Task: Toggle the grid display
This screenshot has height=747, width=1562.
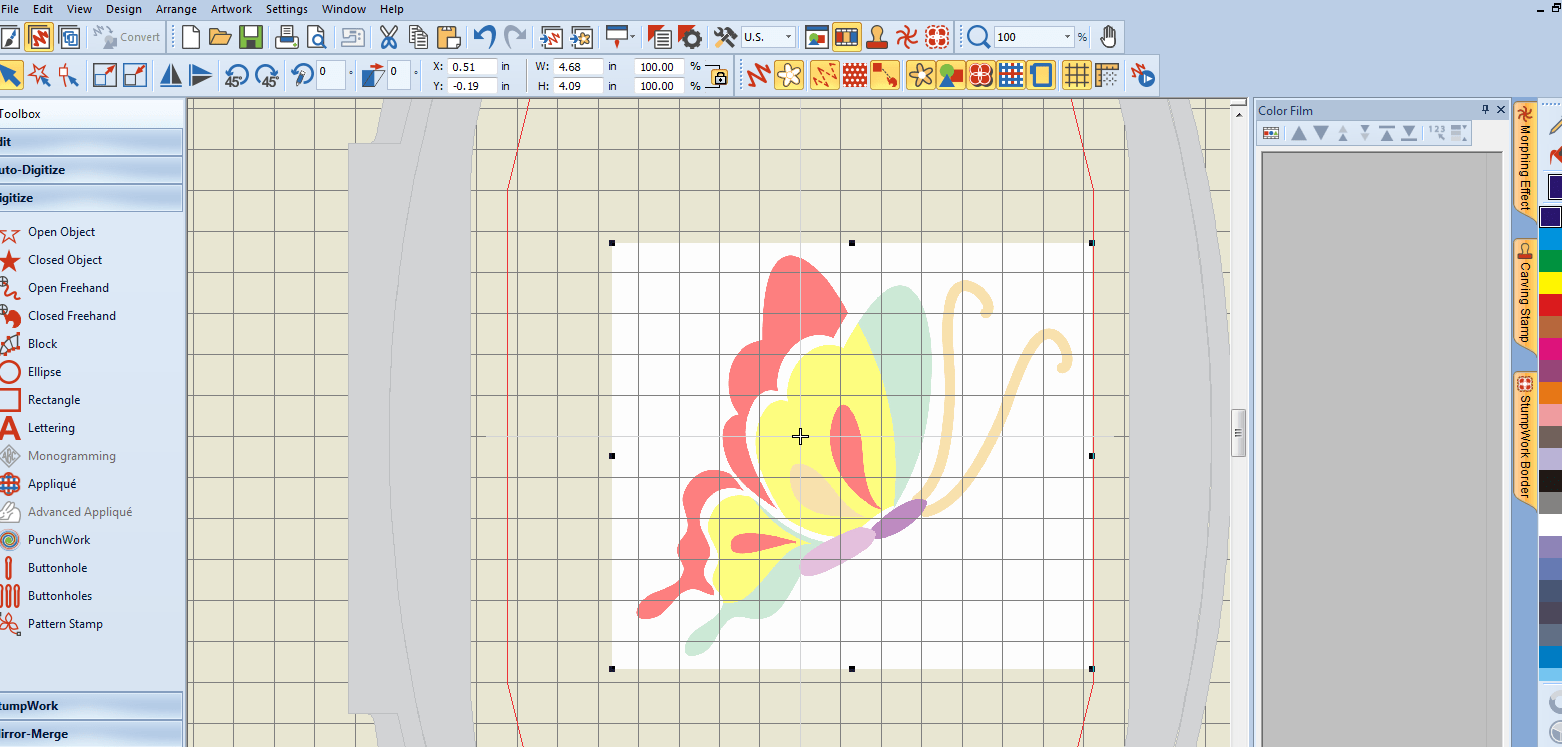Action: click(x=1077, y=74)
